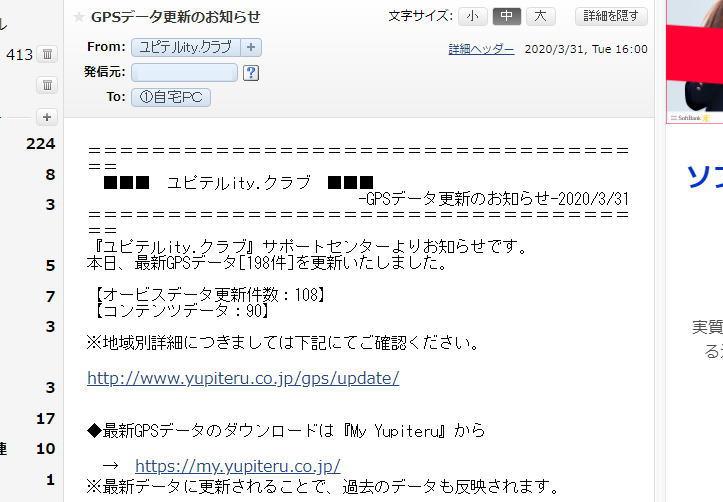Add sender ユピテルity.クラブ with plus icon
Screen dimensions: 723x502
(x=251, y=47)
